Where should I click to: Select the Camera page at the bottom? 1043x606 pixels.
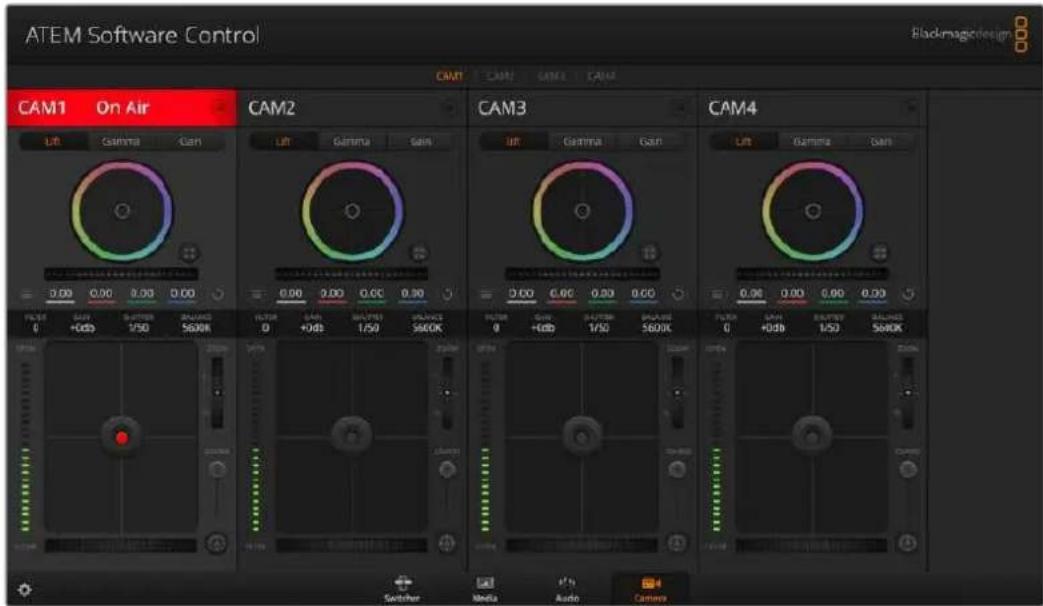click(x=650, y=589)
